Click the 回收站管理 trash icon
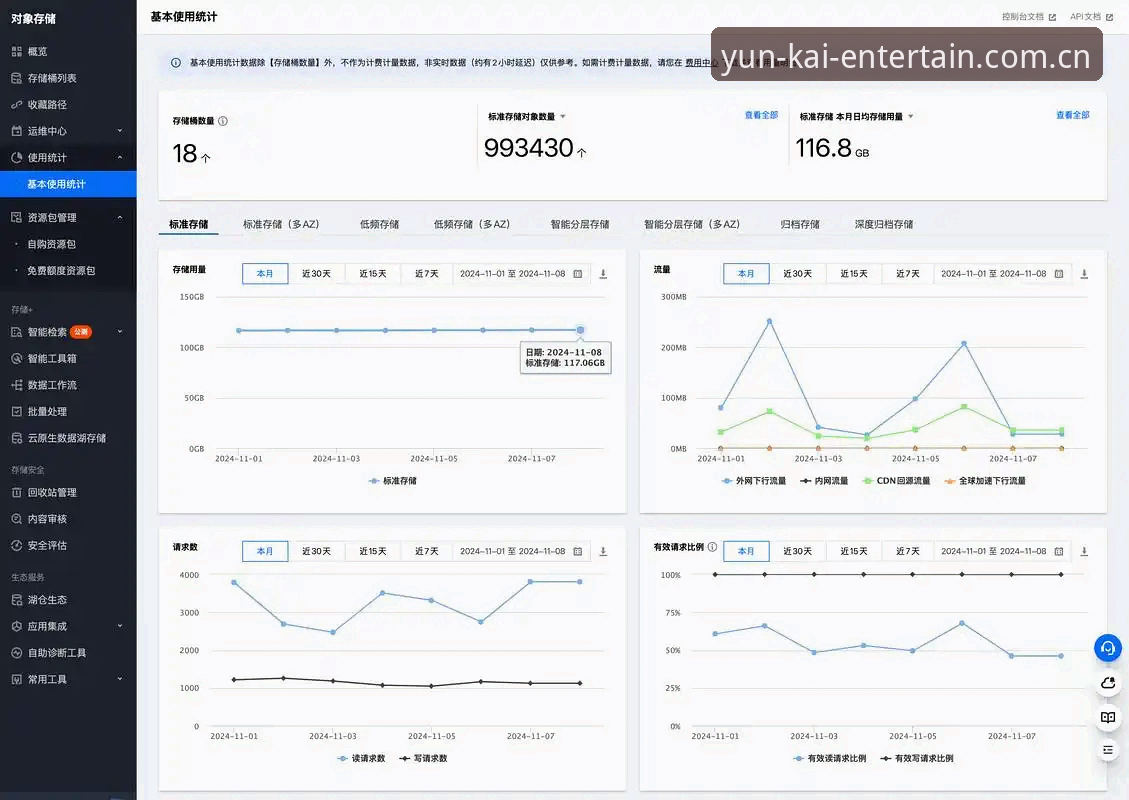This screenshot has height=800, width=1129. 17,493
